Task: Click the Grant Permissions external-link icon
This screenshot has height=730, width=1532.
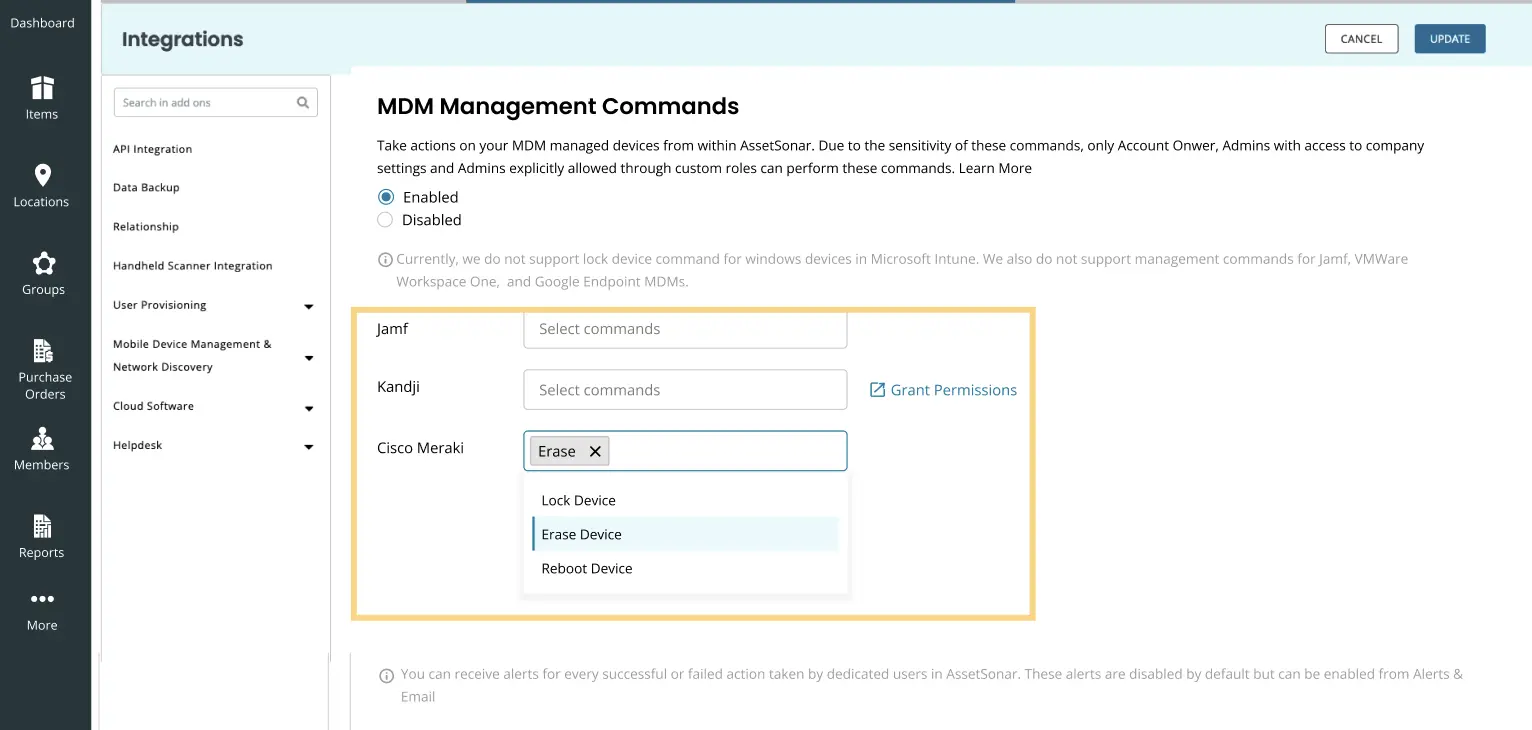Action: 878,389
